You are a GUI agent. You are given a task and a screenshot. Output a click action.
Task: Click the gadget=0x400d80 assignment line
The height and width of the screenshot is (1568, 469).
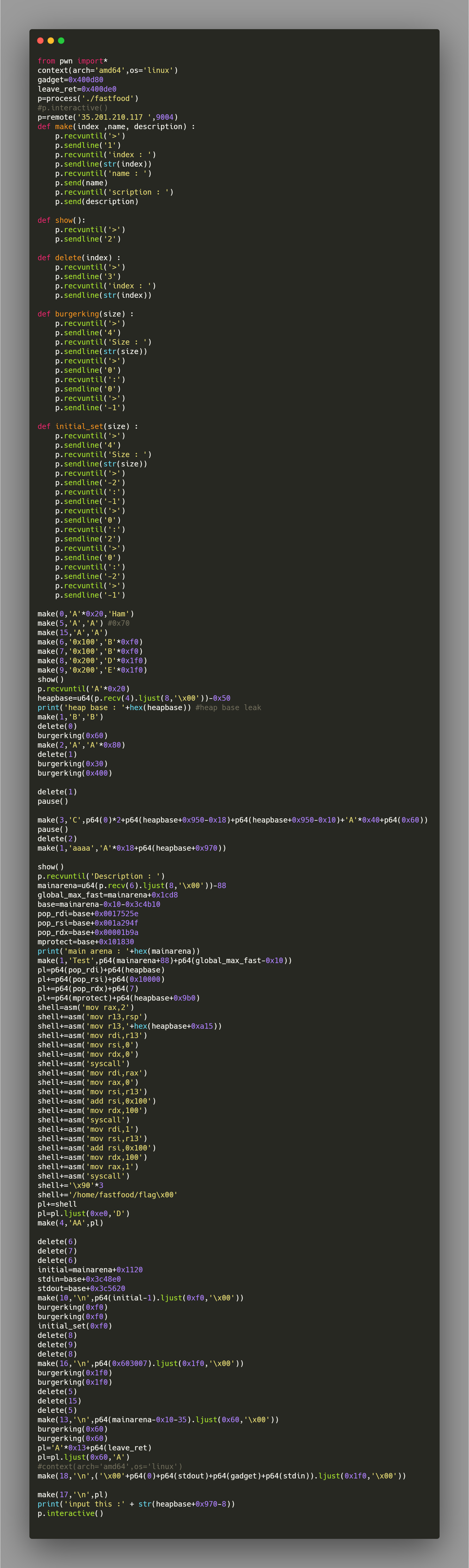pyautogui.click(x=70, y=80)
